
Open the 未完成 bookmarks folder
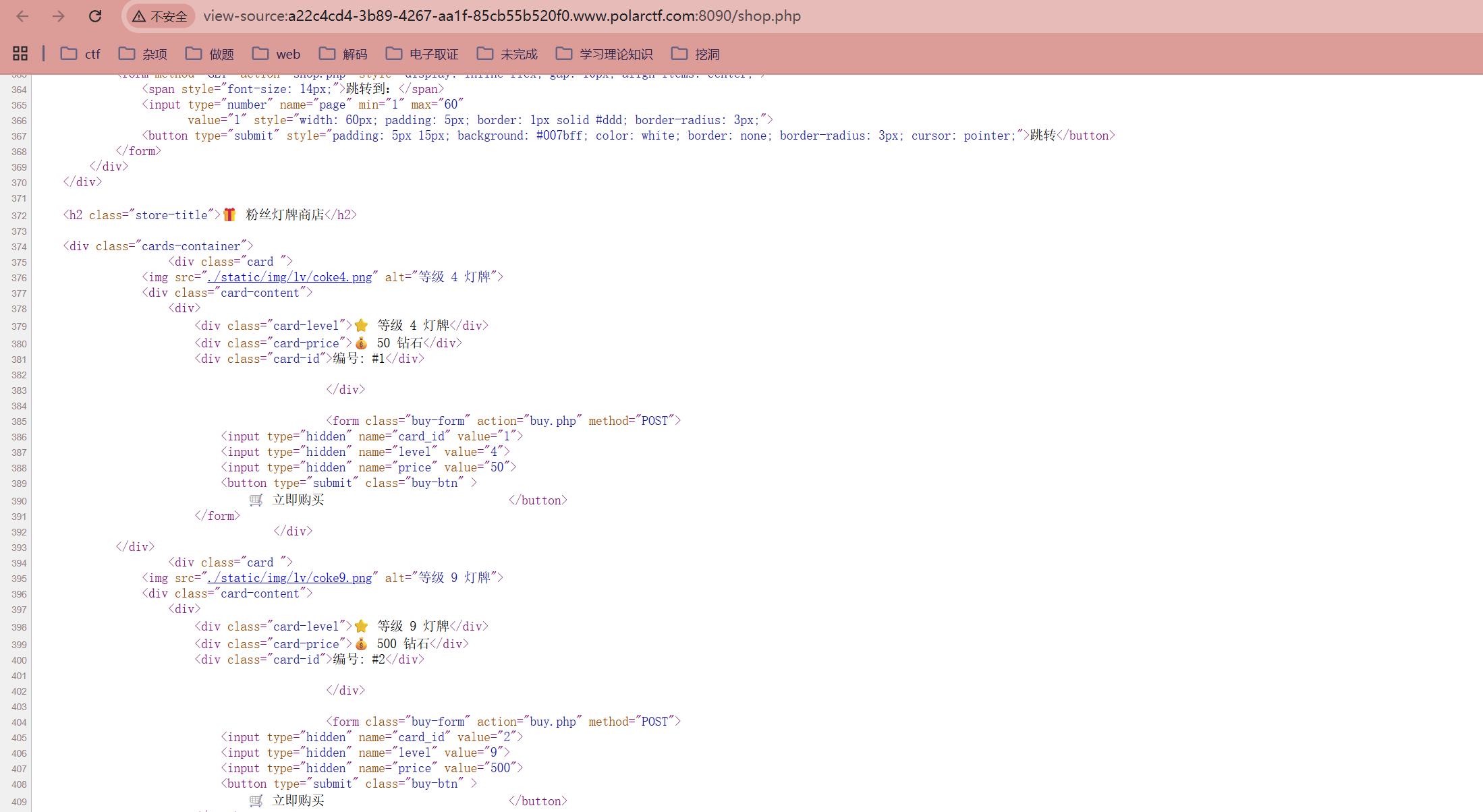coord(507,54)
